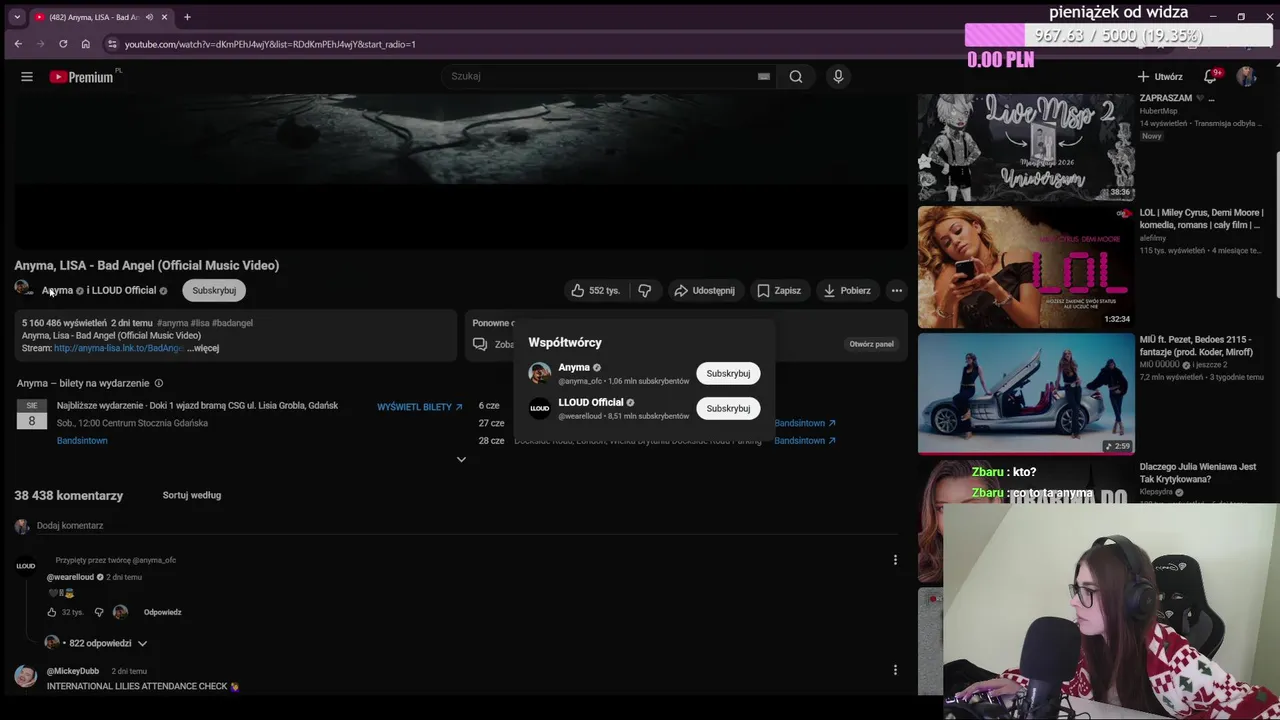Click Otwórz panel button
This screenshot has height=720, width=1280.
pyautogui.click(x=871, y=344)
